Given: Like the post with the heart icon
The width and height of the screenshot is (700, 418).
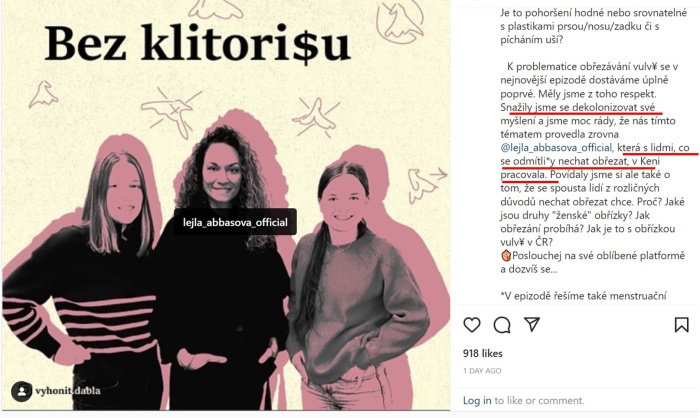Looking at the screenshot, I should (x=472, y=325).
